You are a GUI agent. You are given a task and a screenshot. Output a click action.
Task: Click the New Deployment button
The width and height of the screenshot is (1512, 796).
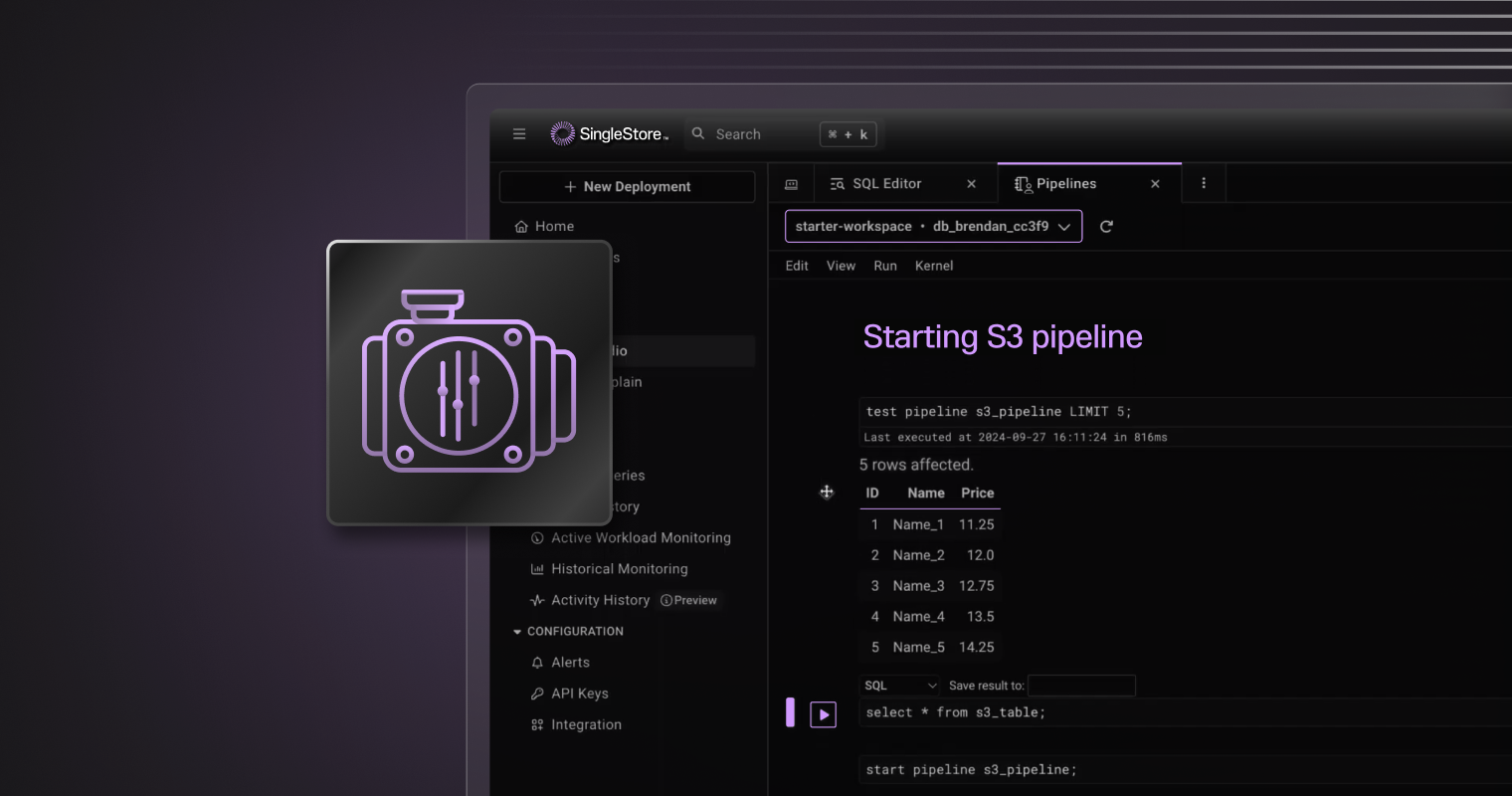[x=627, y=186]
